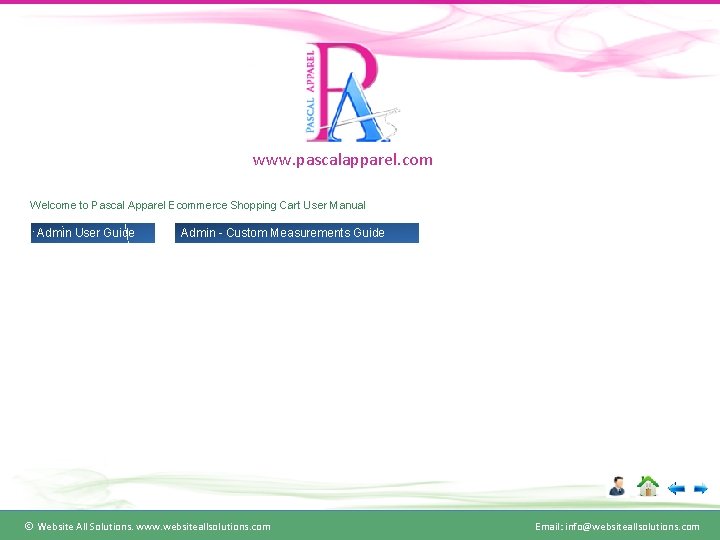
Task: Open Admin - Custom Measurements Guide
Action: coord(297,233)
